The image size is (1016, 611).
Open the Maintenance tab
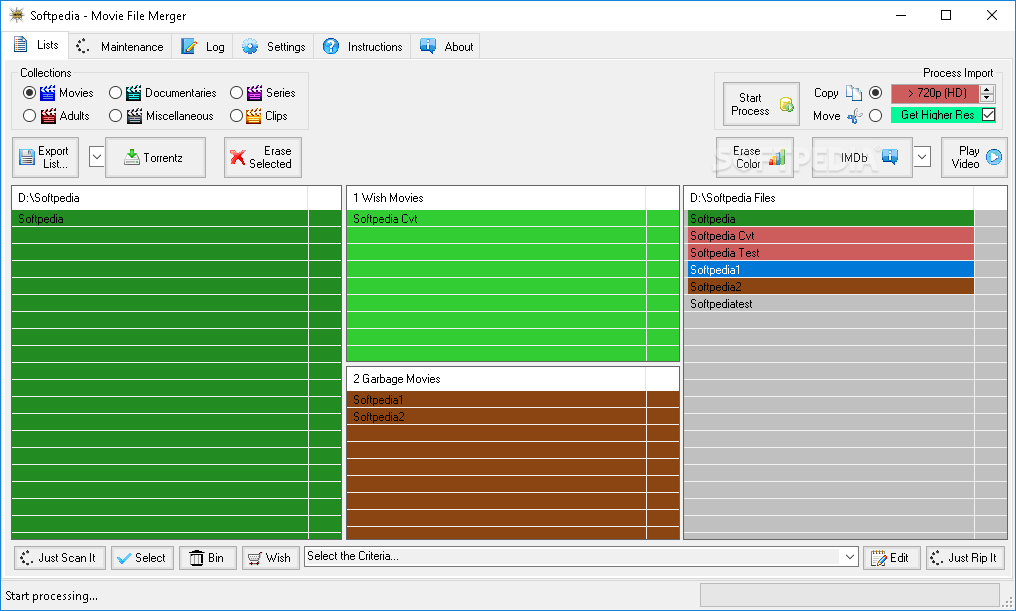click(x=120, y=47)
